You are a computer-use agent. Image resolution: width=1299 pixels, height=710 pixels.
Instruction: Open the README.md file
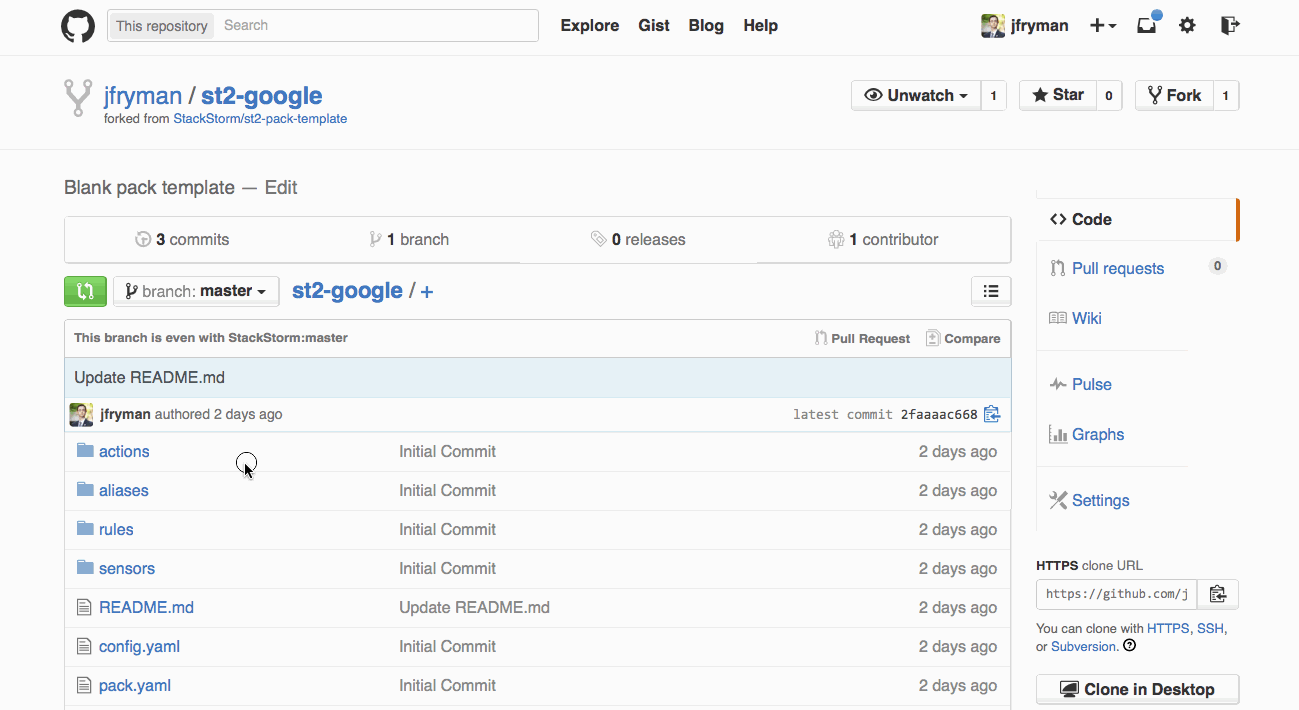click(146, 607)
